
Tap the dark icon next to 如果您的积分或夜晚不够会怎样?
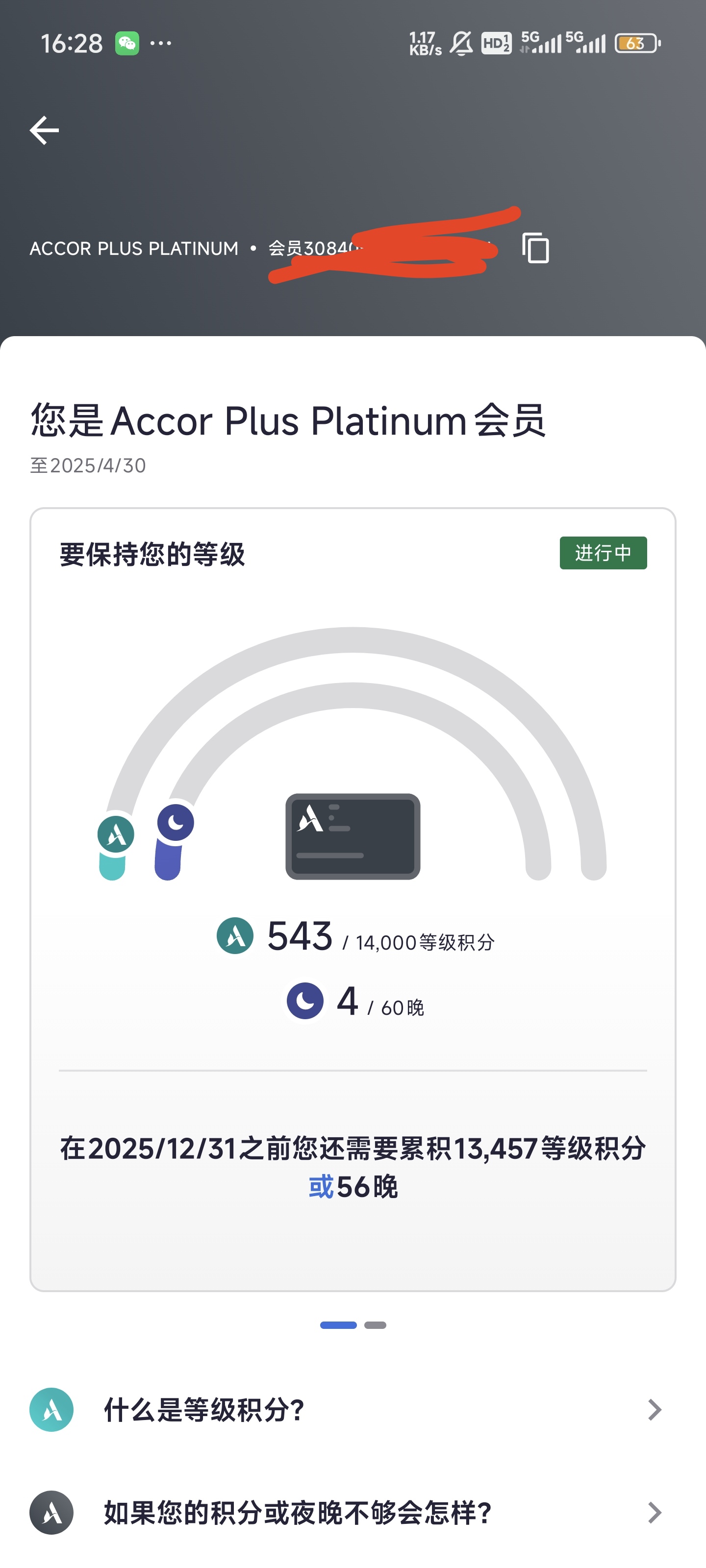click(52, 1512)
